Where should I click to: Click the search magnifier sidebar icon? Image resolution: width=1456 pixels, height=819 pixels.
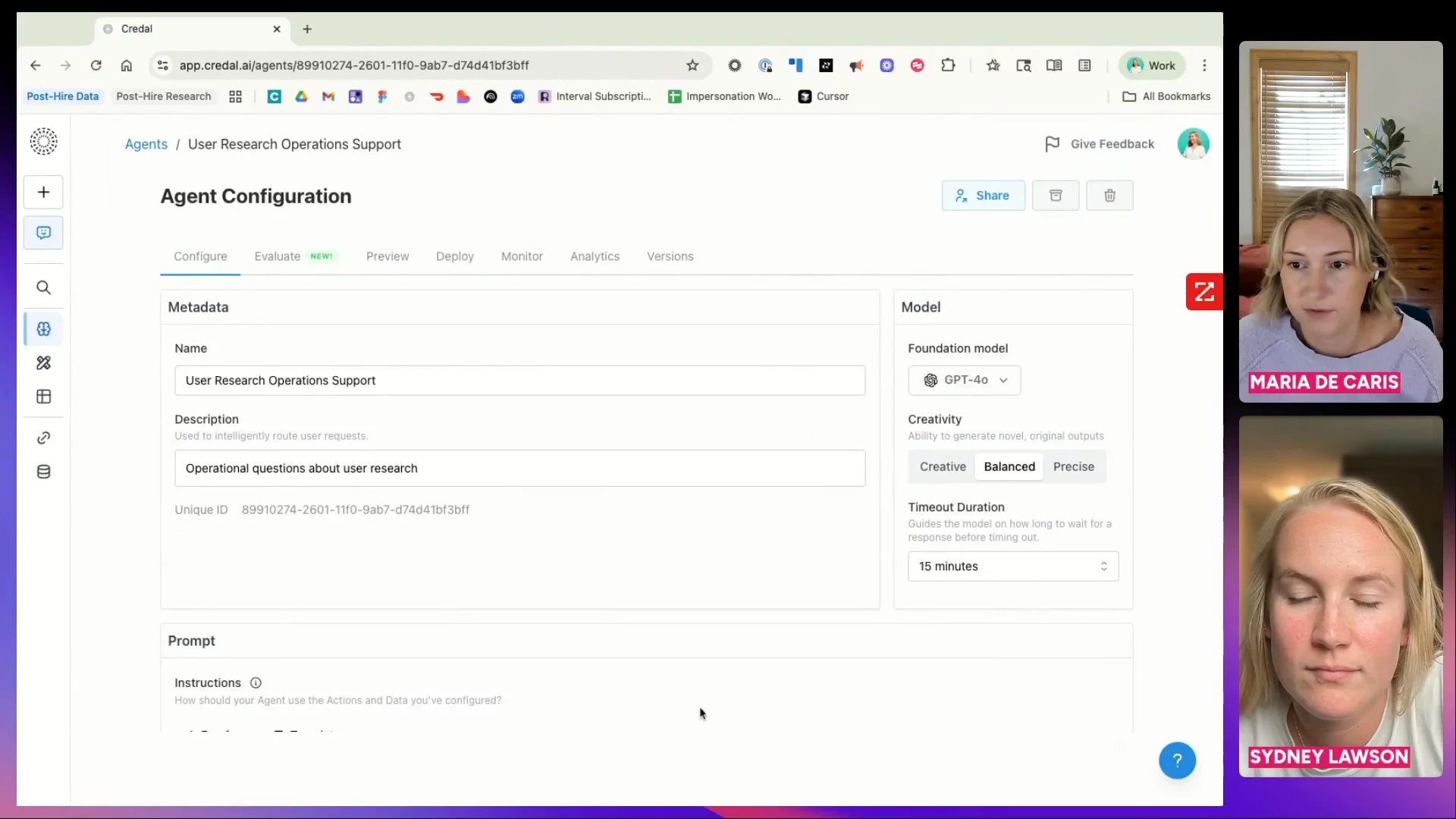[x=43, y=287]
